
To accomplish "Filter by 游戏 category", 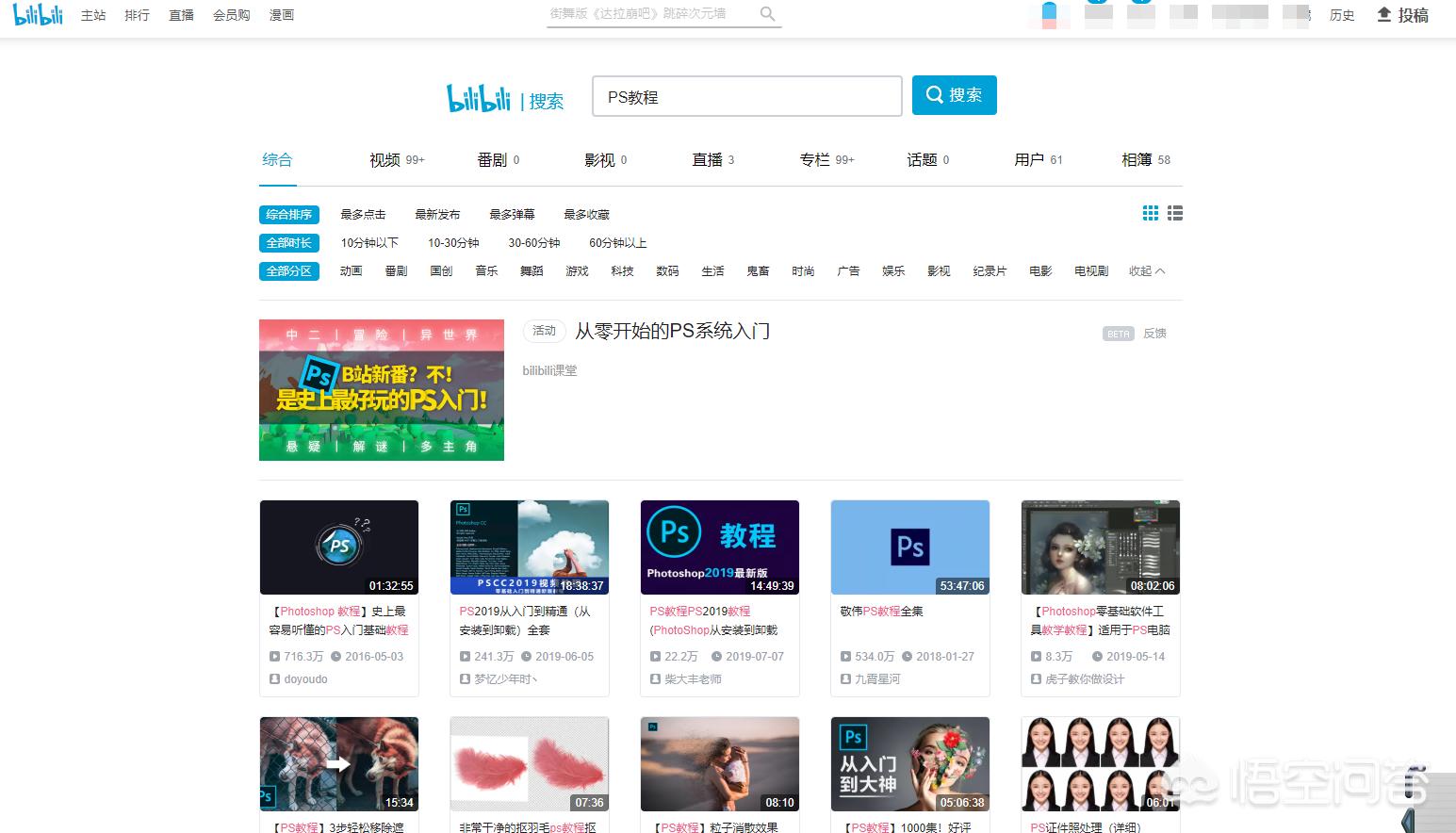I will (577, 271).
